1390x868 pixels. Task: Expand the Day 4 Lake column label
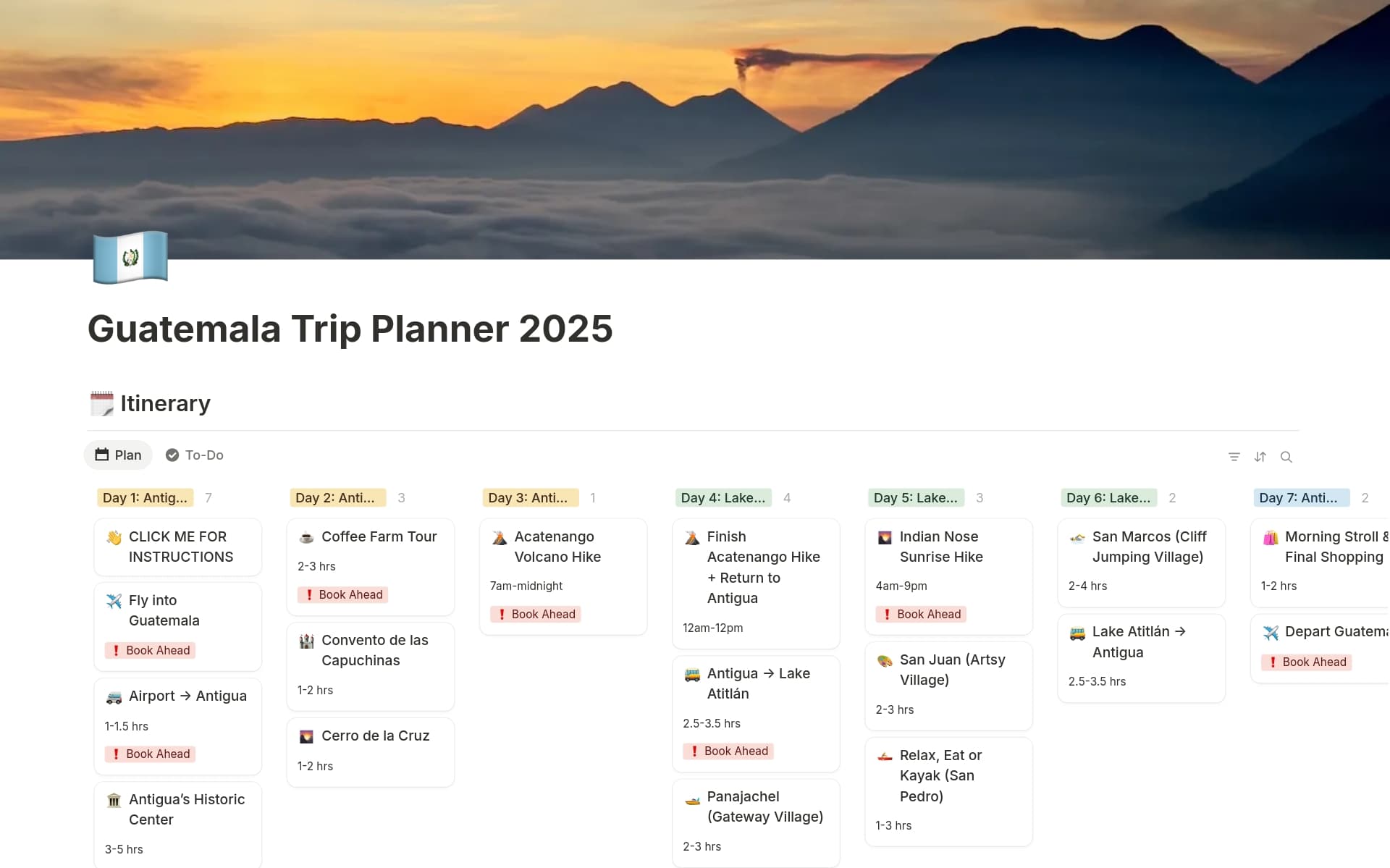[x=723, y=497]
